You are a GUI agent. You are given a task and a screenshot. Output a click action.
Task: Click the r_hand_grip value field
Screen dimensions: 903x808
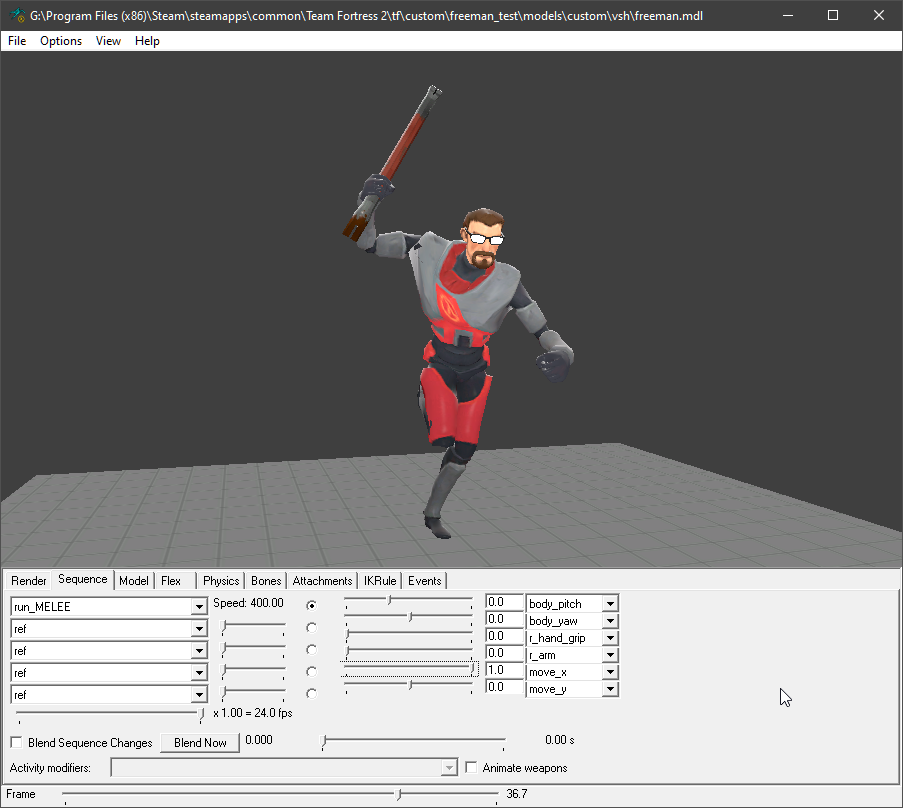click(504, 636)
